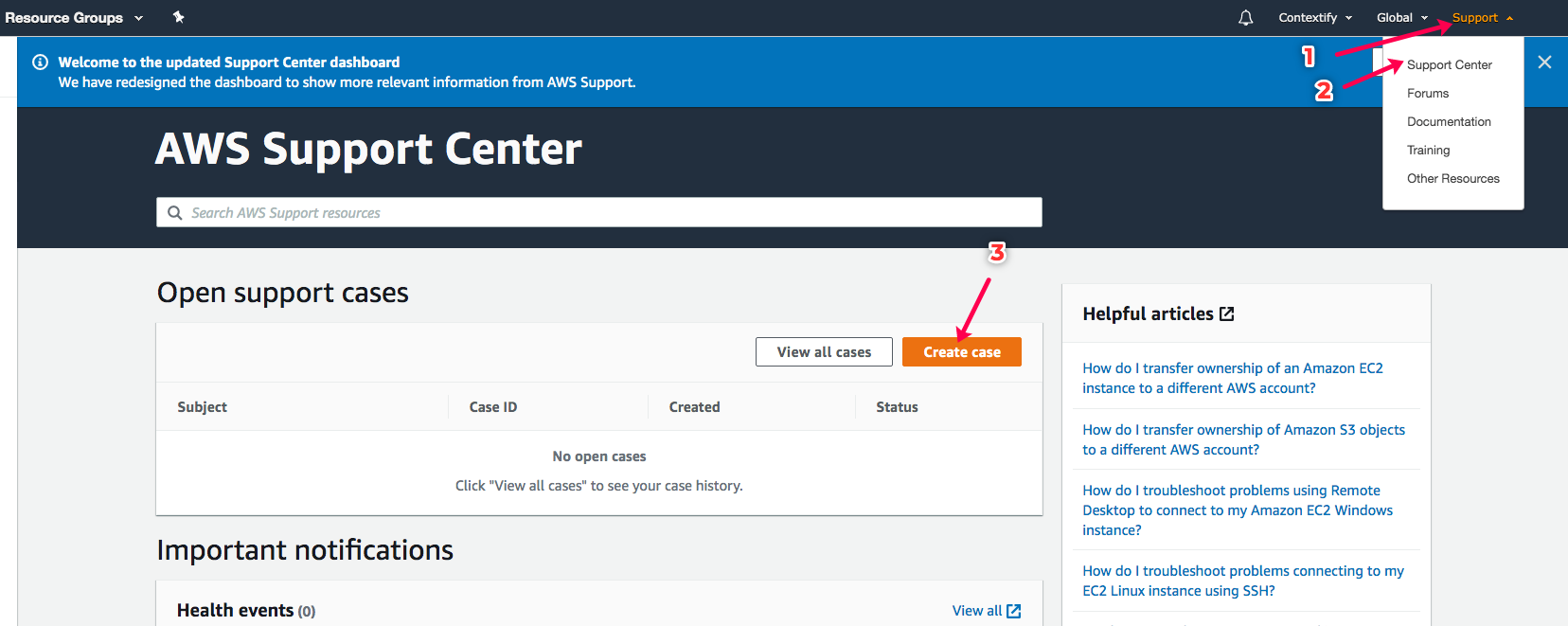This screenshot has height=626, width=1568.
Task: Collapse the Support menu
Action: [1483, 18]
